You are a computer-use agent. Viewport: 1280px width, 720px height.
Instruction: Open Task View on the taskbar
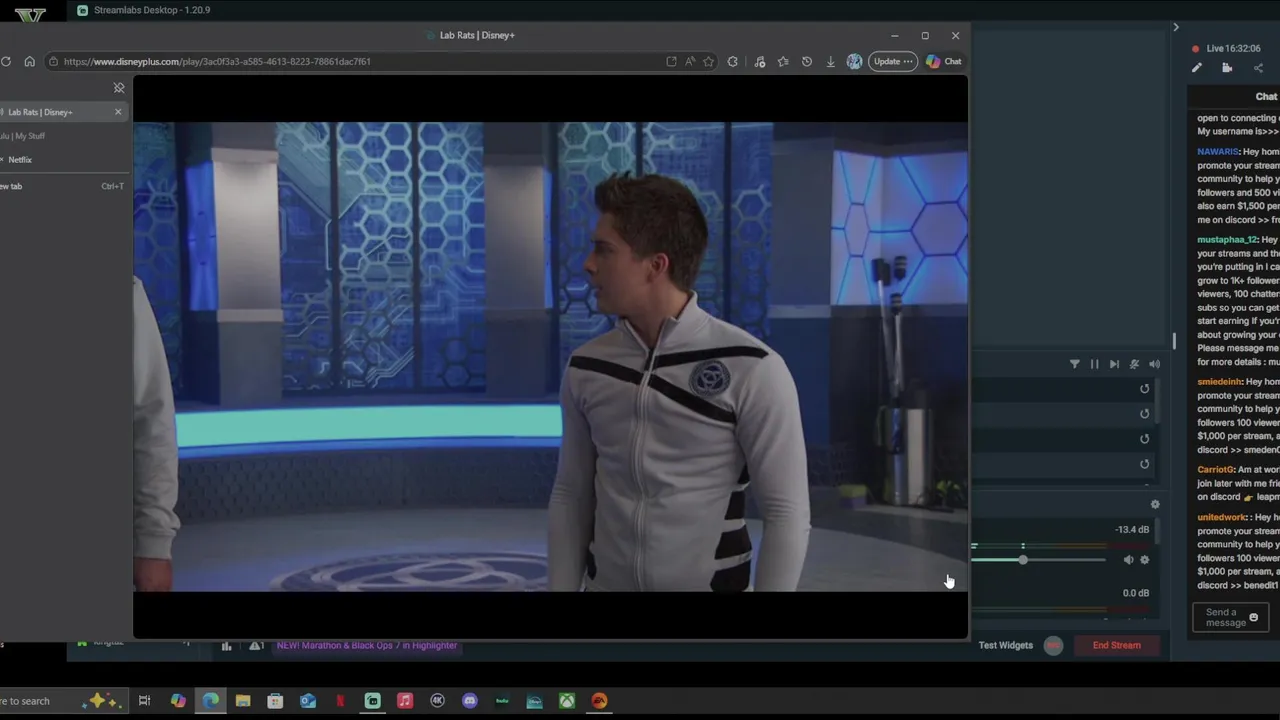144,701
